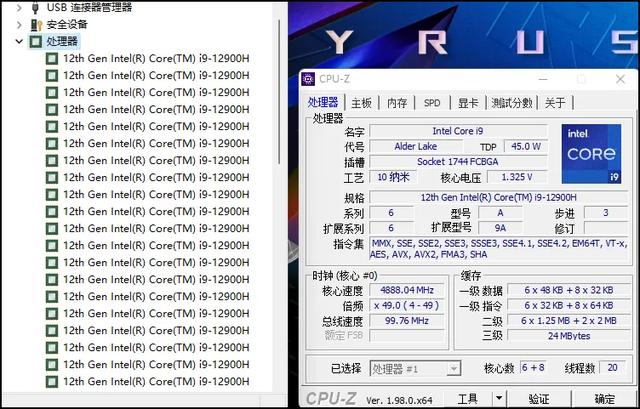Click the 规格 field with i9-12900H
The width and height of the screenshot is (640, 409).
[x=498, y=198]
